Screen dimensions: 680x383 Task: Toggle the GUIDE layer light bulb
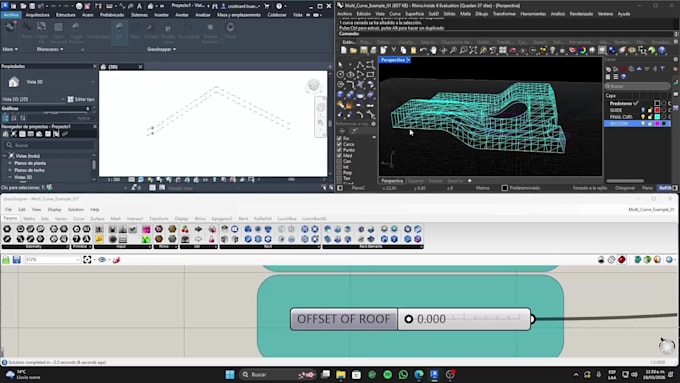pos(643,110)
